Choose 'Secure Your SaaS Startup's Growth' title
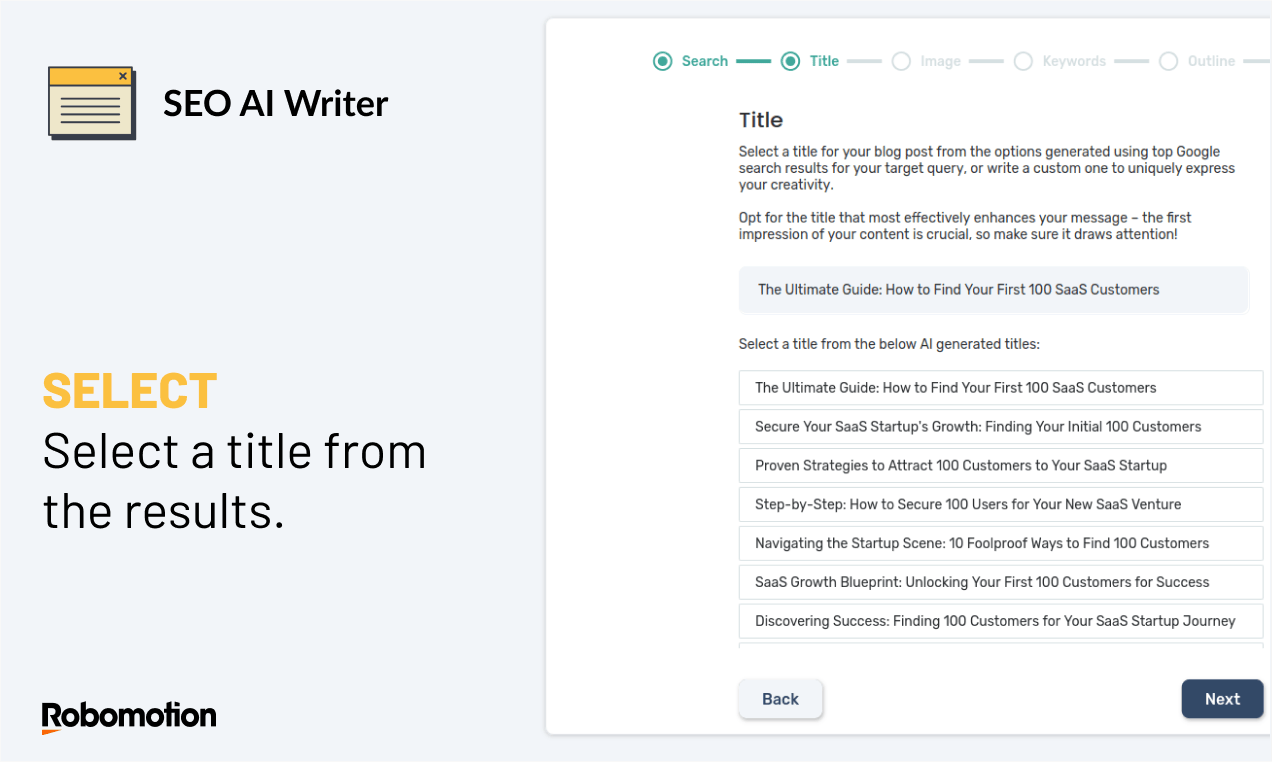This screenshot has width=1272, height=762. pos(1001,427)
